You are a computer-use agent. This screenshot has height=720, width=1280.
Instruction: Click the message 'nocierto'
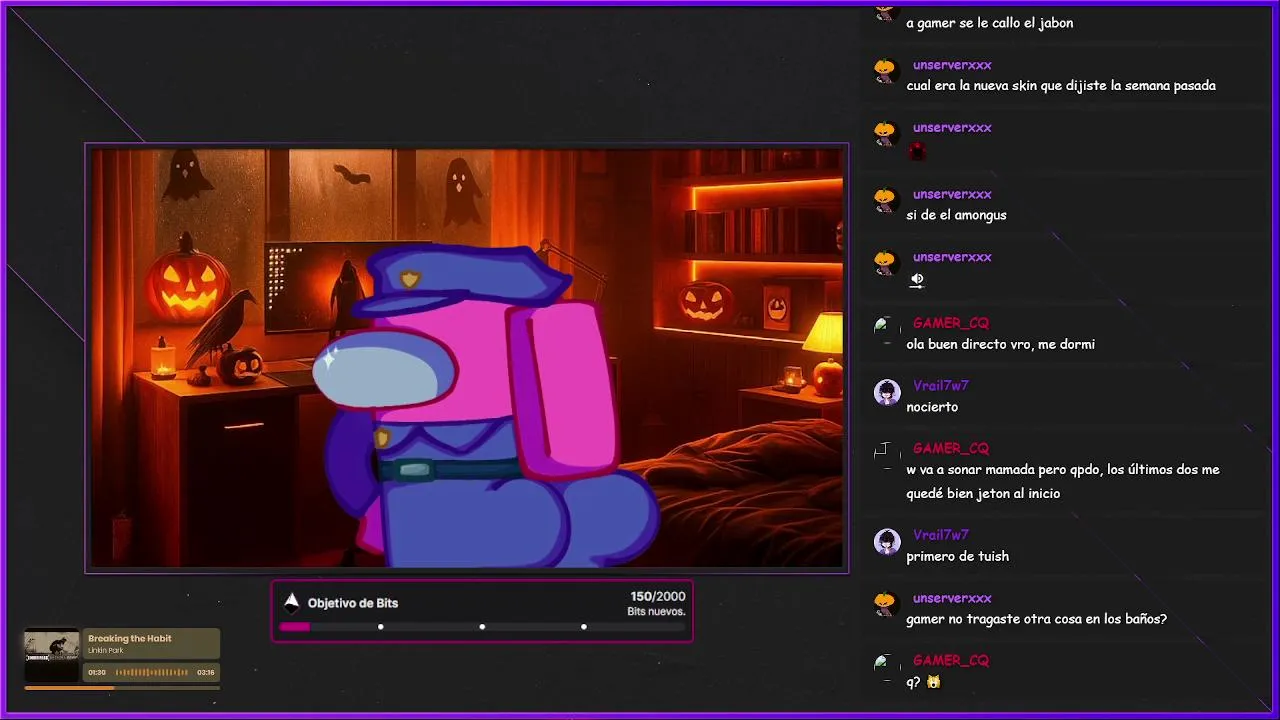(932, 407)
